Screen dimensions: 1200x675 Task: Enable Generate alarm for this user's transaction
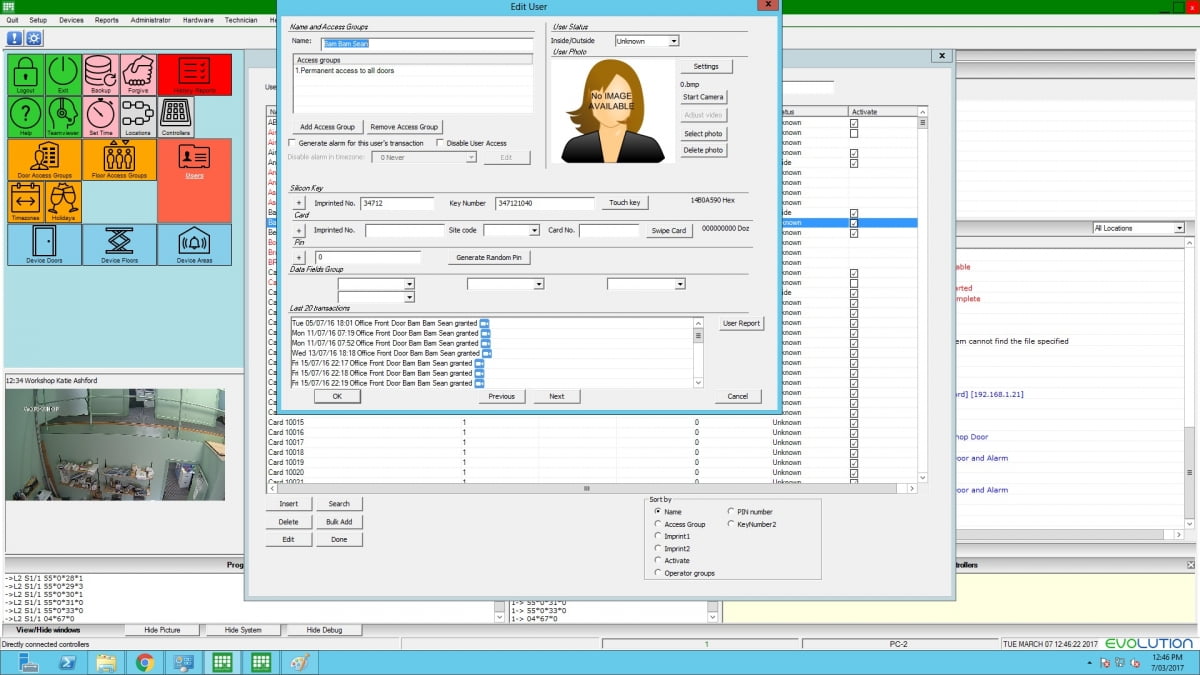(291, 143)
